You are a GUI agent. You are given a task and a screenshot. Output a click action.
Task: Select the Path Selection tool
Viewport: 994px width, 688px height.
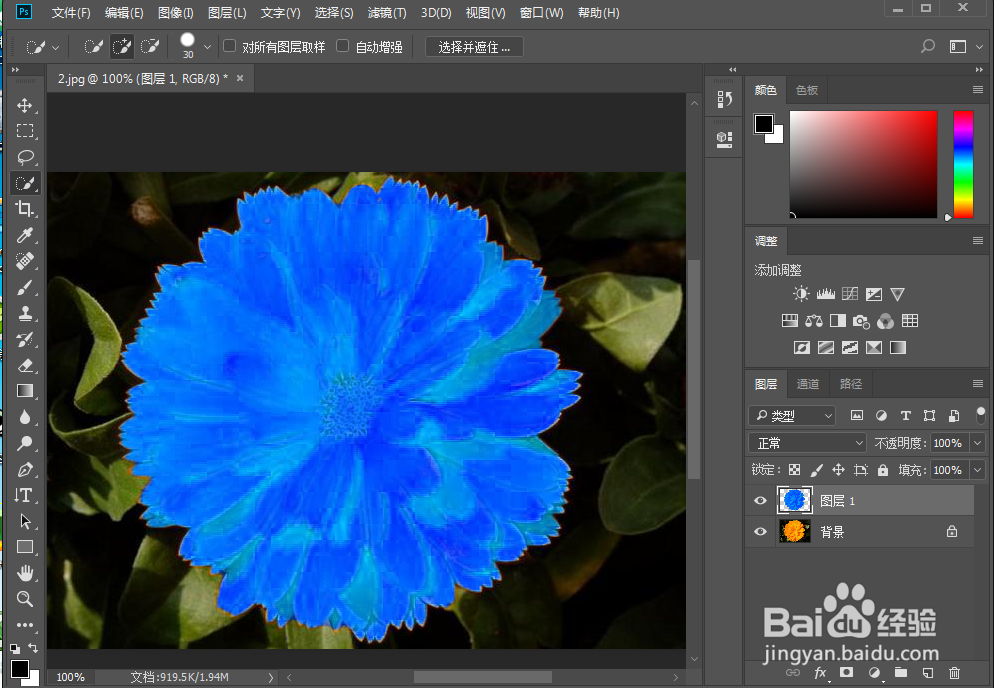click(25, 521)
